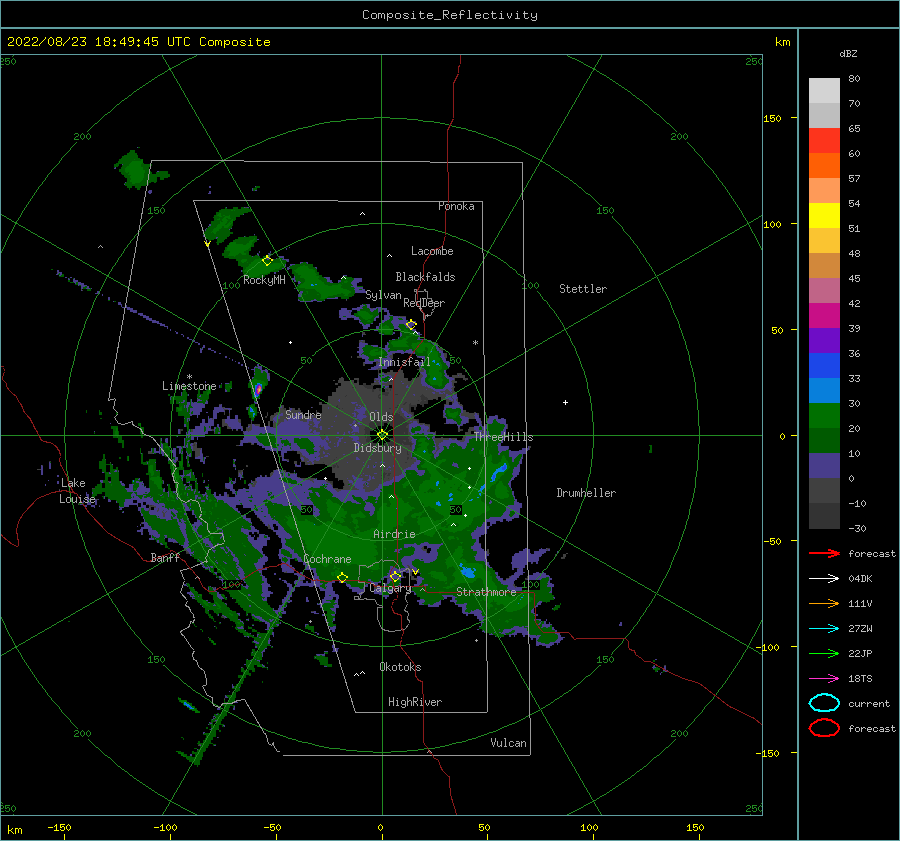
Task: Click the red forecast ellipse icon
Action: tap(824, 728)
